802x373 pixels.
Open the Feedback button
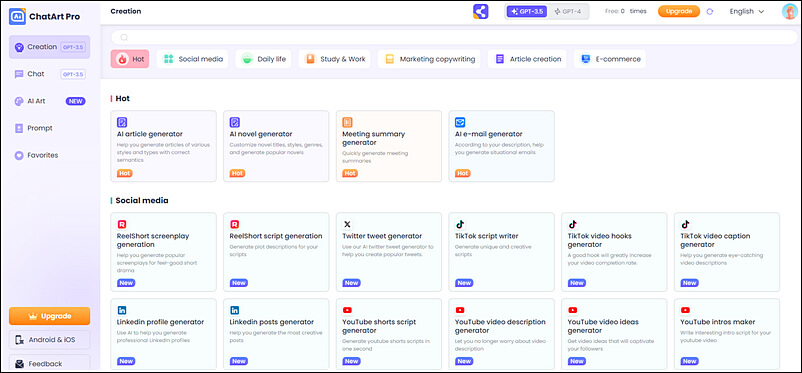(x=50, y=364)
